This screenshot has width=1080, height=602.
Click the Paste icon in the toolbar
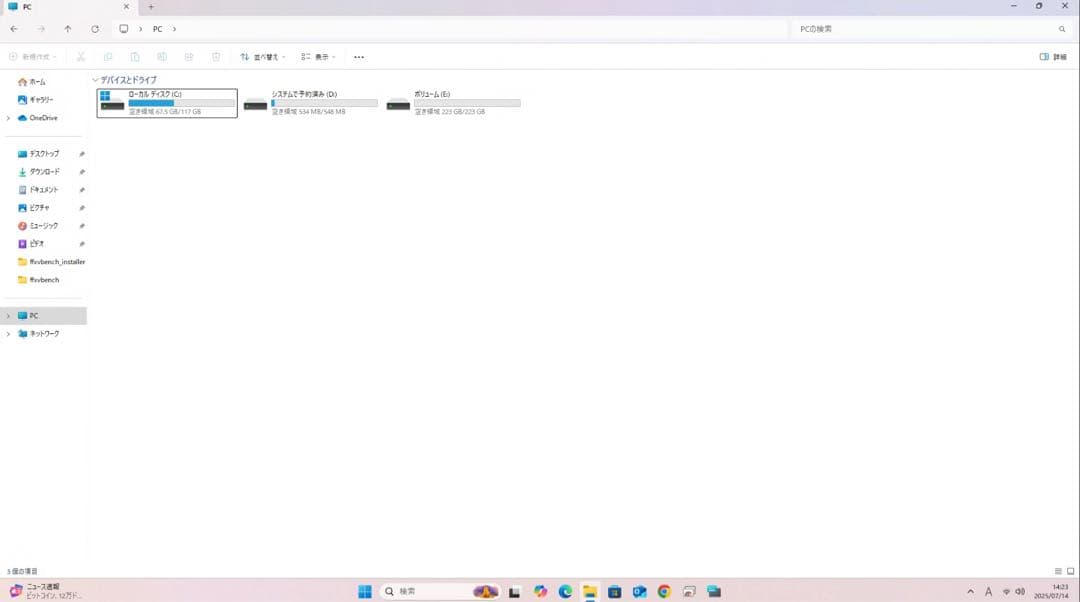(x=135, y=57)
